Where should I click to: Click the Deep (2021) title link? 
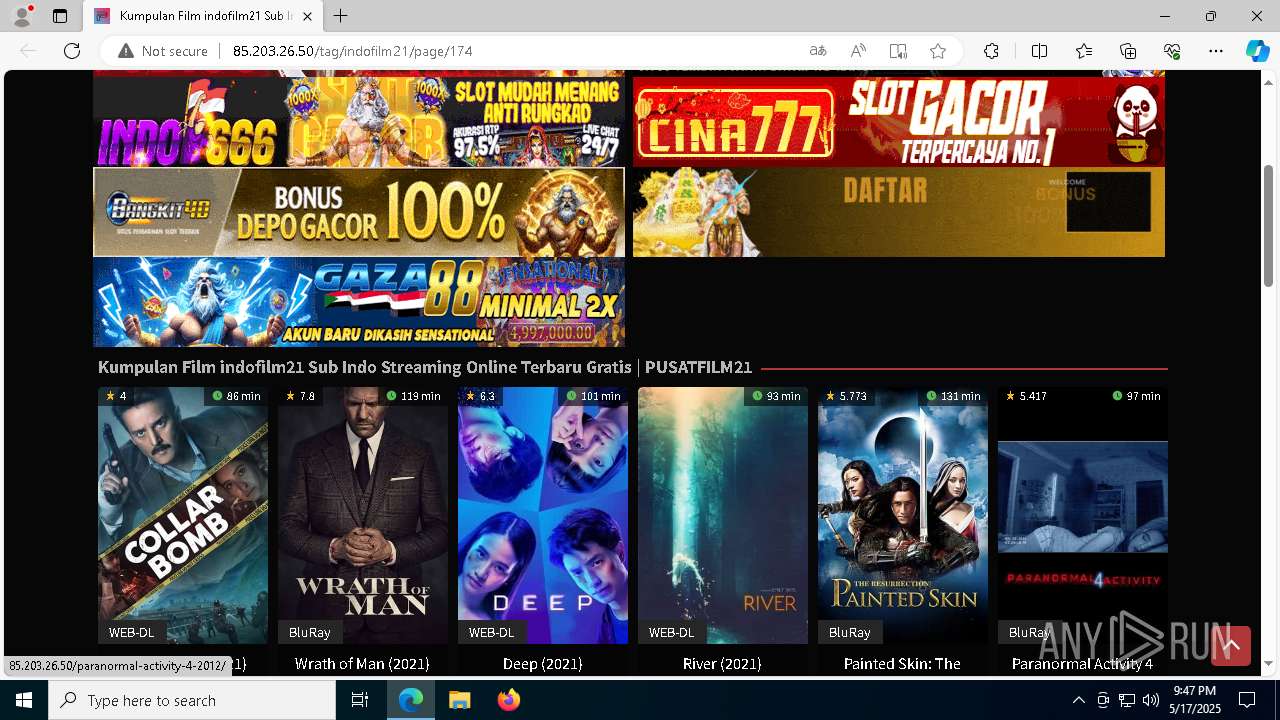(x=543, y=663)
